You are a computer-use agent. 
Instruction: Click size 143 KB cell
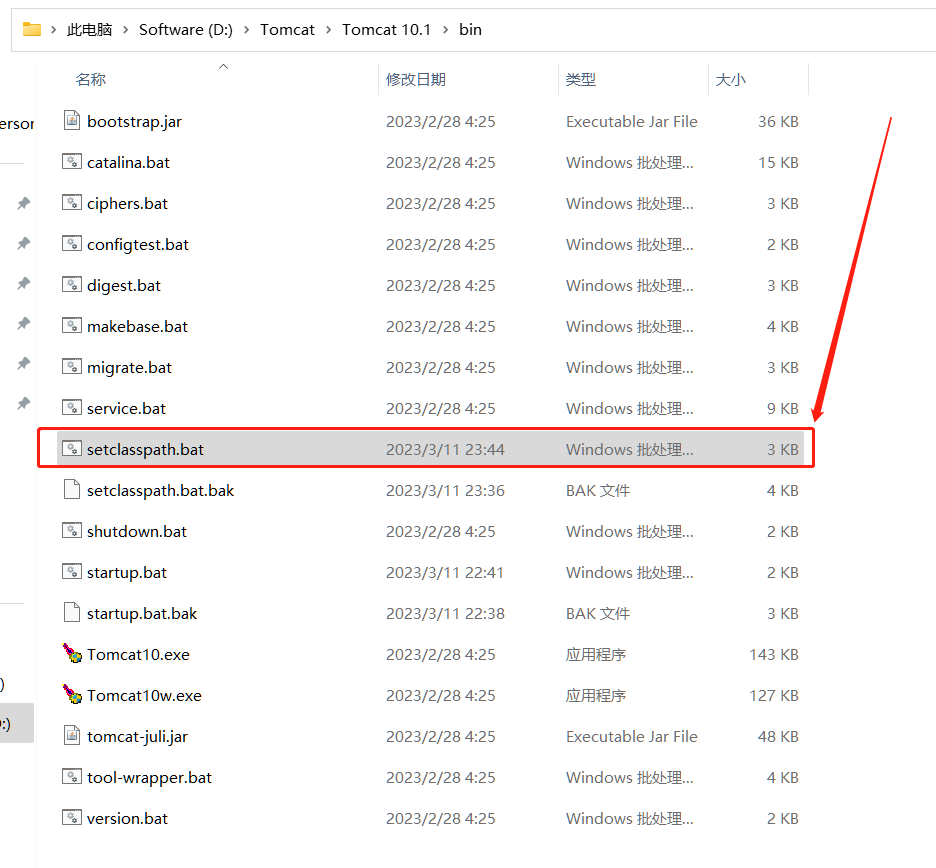click(x=774, y=654)
